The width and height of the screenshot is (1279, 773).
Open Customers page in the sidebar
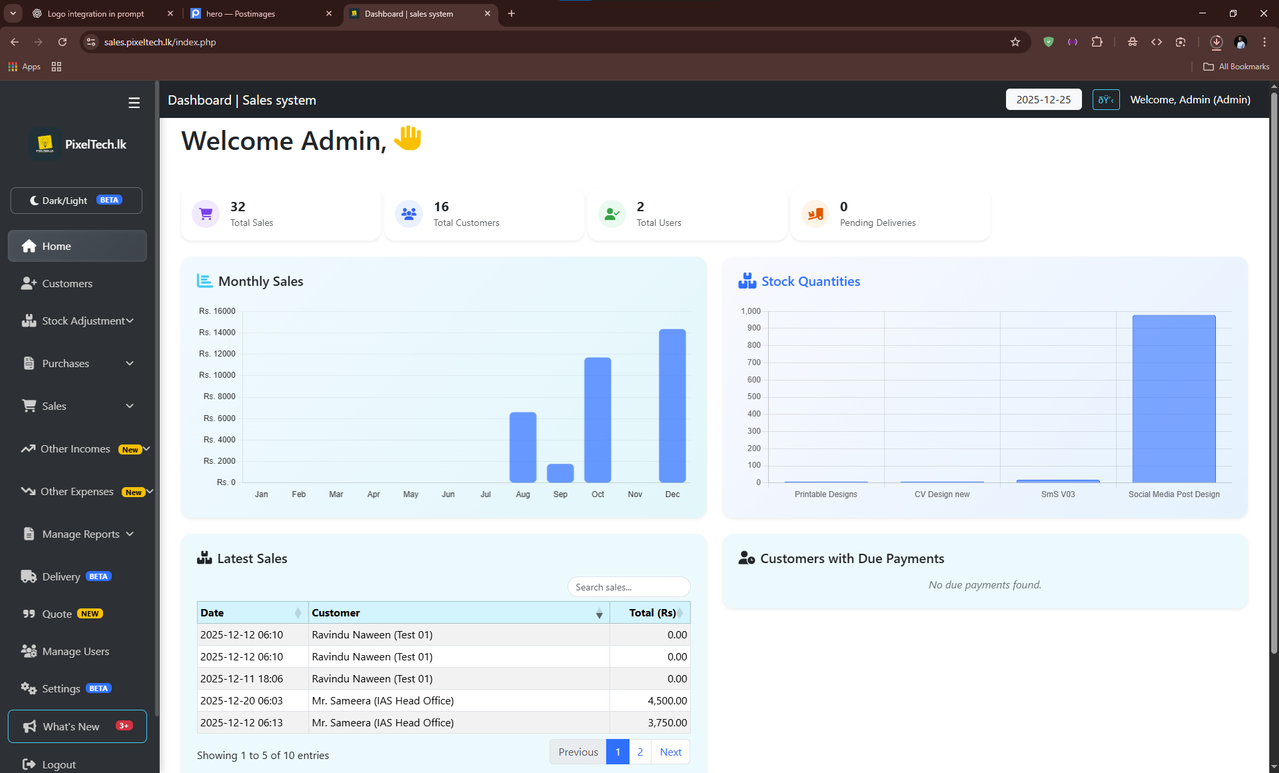[x=77, y=283]
